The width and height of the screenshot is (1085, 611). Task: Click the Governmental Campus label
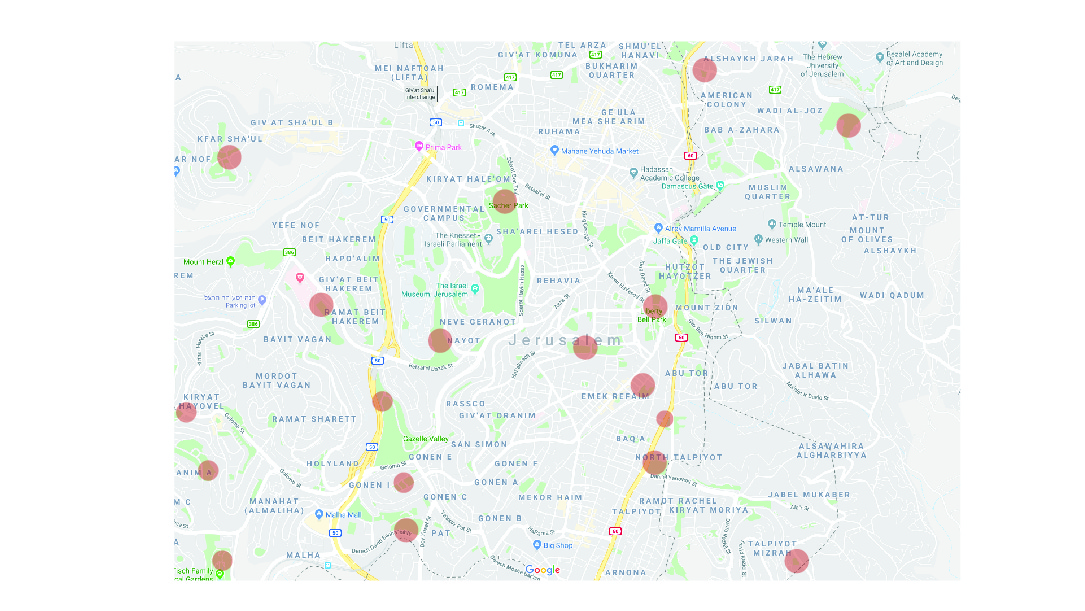444,213
